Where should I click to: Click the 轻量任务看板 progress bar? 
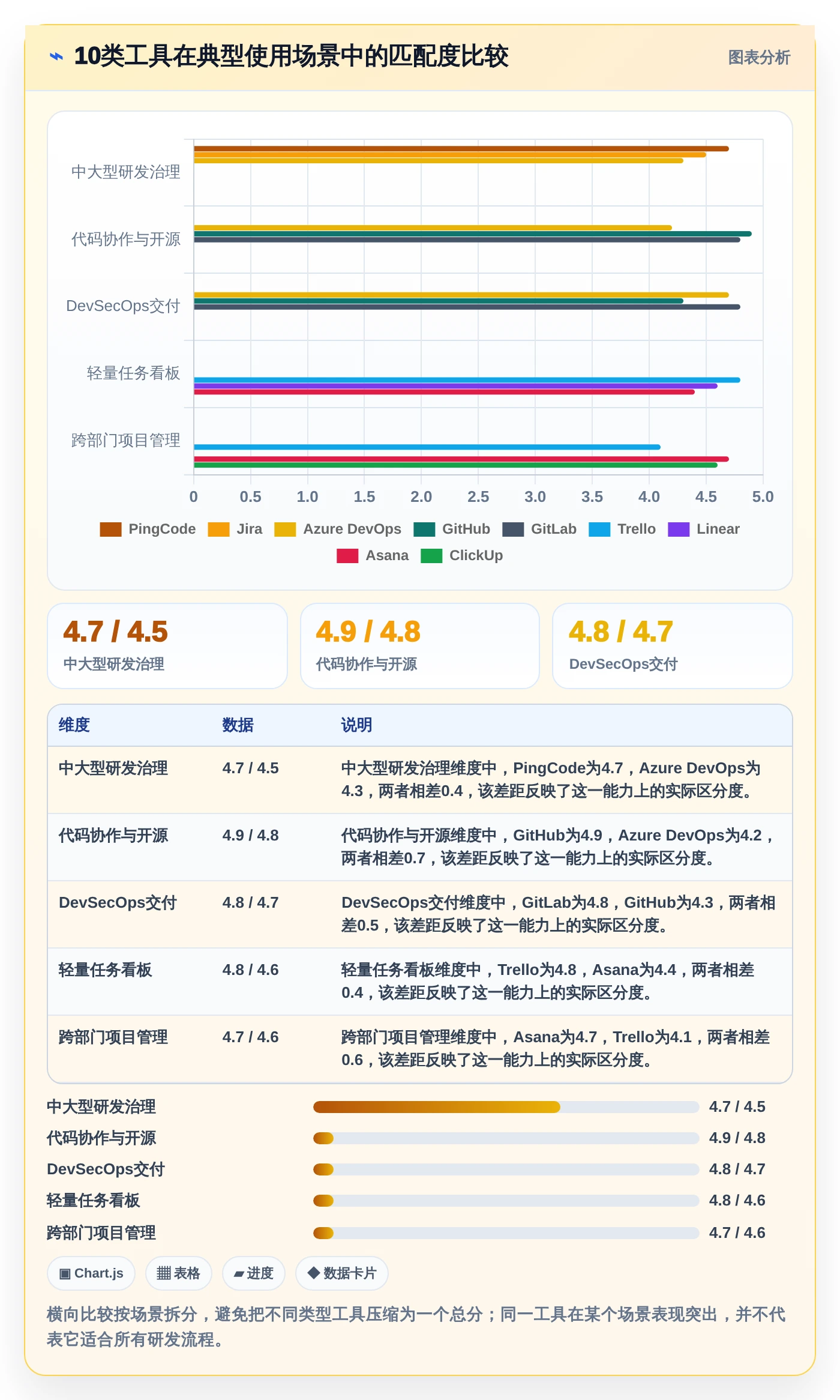(506, 1201)
